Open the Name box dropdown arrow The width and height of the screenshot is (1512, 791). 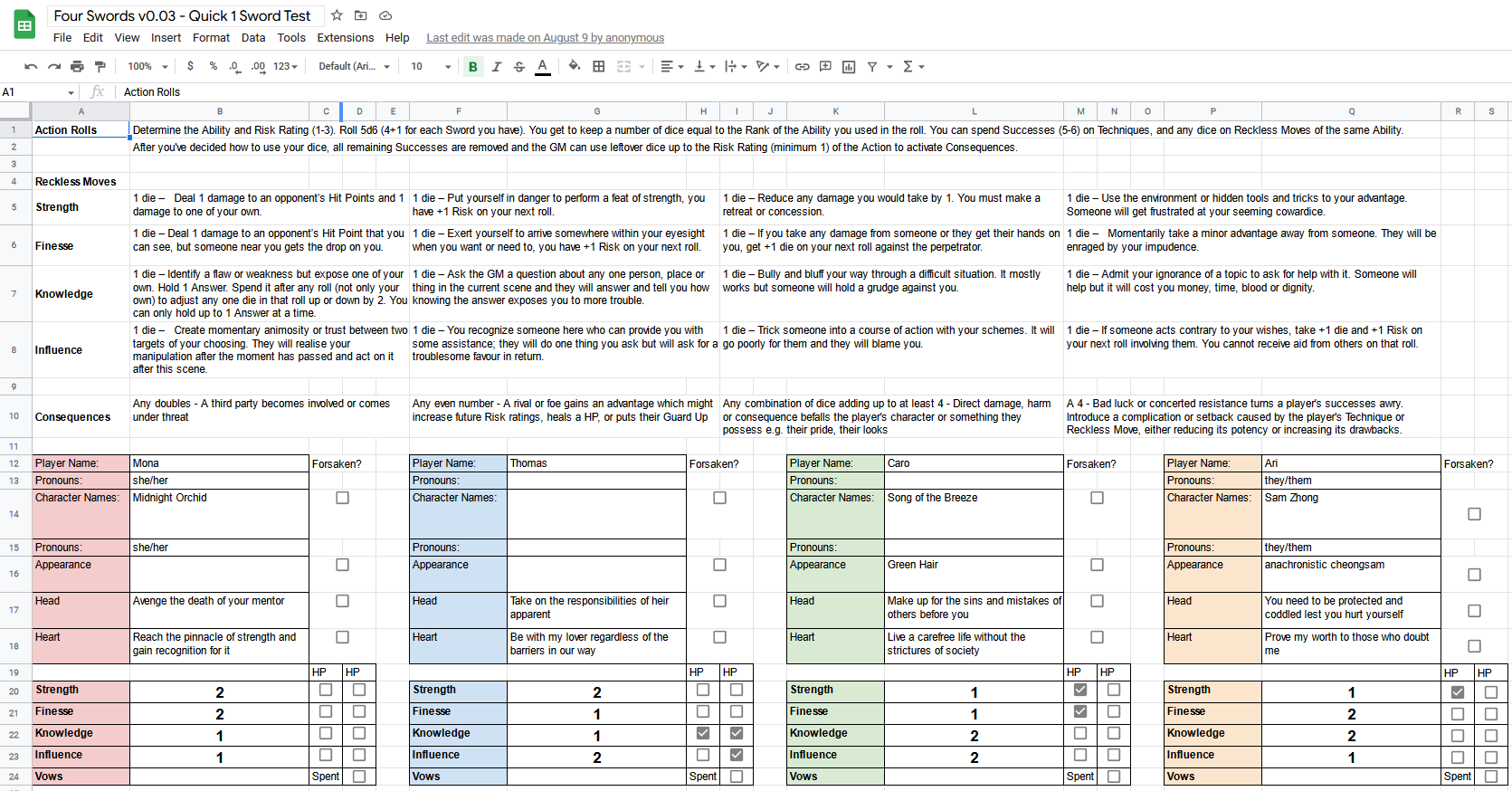click(x=71, y=92)
